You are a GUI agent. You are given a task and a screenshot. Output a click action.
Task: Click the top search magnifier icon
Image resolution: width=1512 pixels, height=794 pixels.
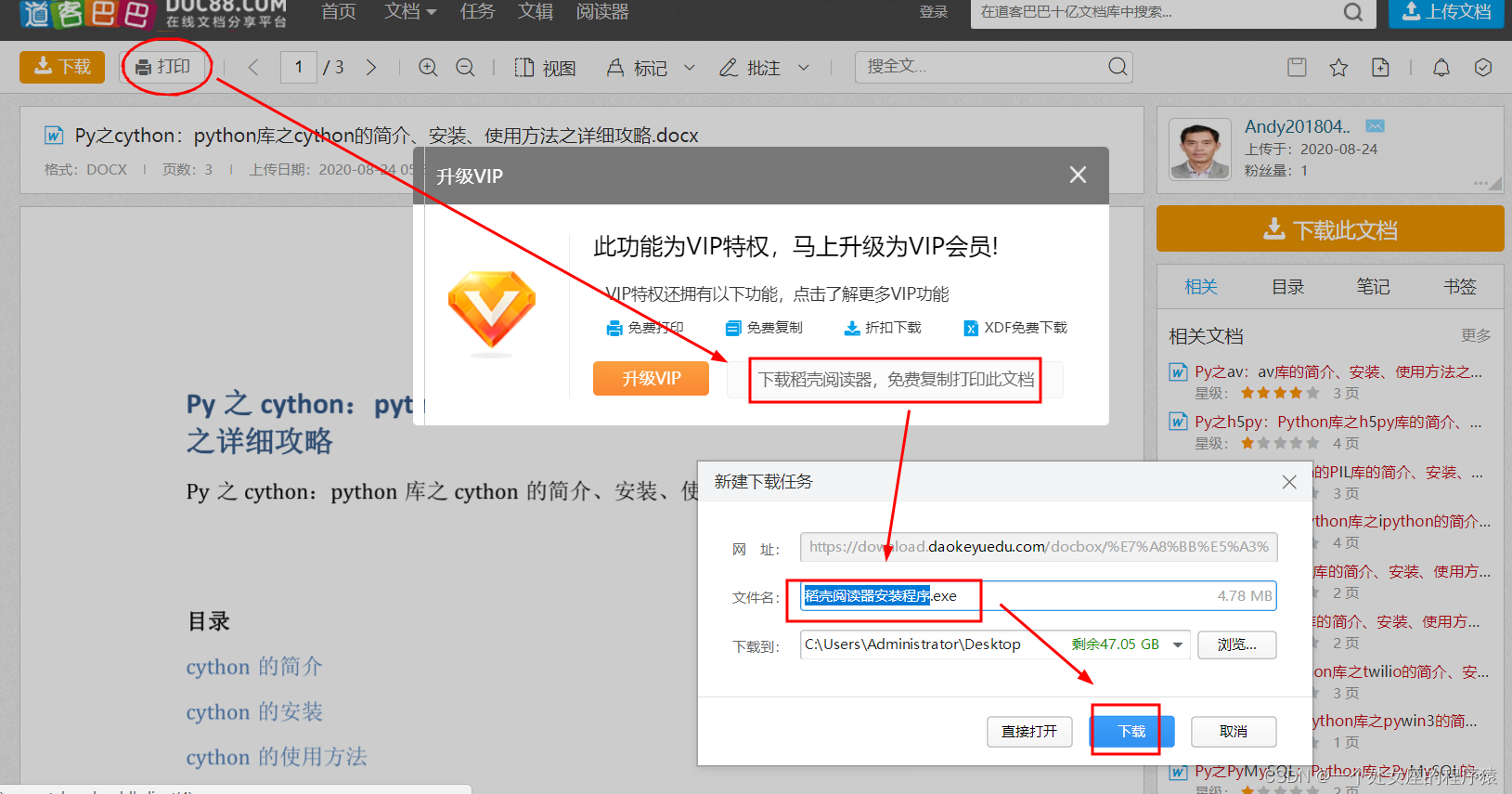(1353, 12)
